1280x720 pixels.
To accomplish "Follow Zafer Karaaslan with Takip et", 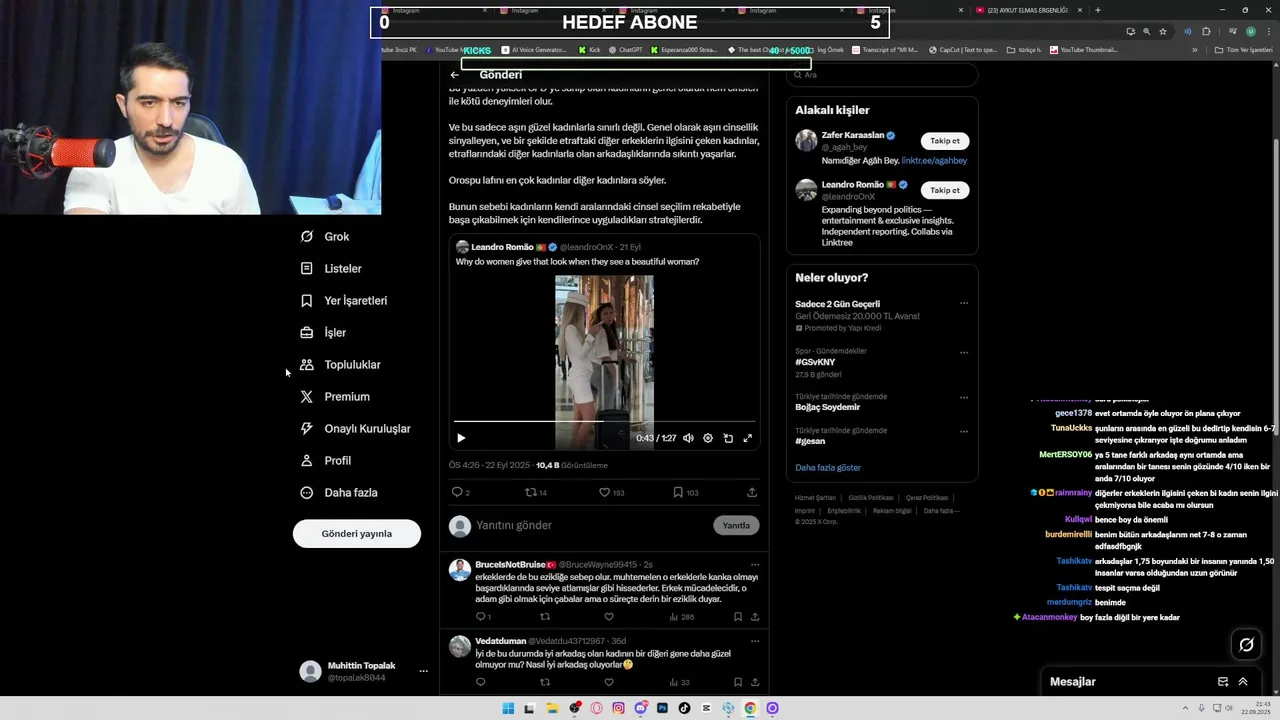I will pyautogui.click(x=945, y=141).
